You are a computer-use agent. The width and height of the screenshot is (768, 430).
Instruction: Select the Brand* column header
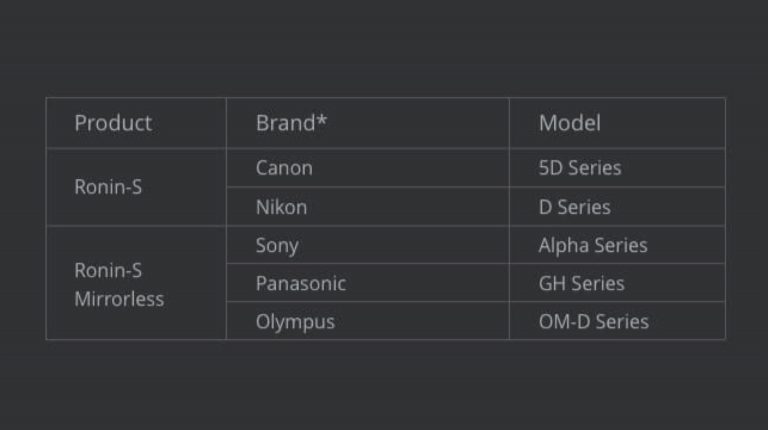292,123
